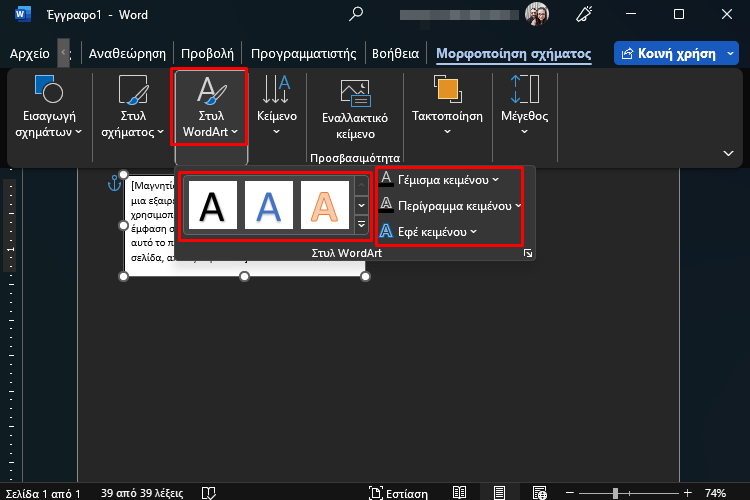
Task: Select the Μορφοποίηση σχήματος tab
Action: pos(514,54)
